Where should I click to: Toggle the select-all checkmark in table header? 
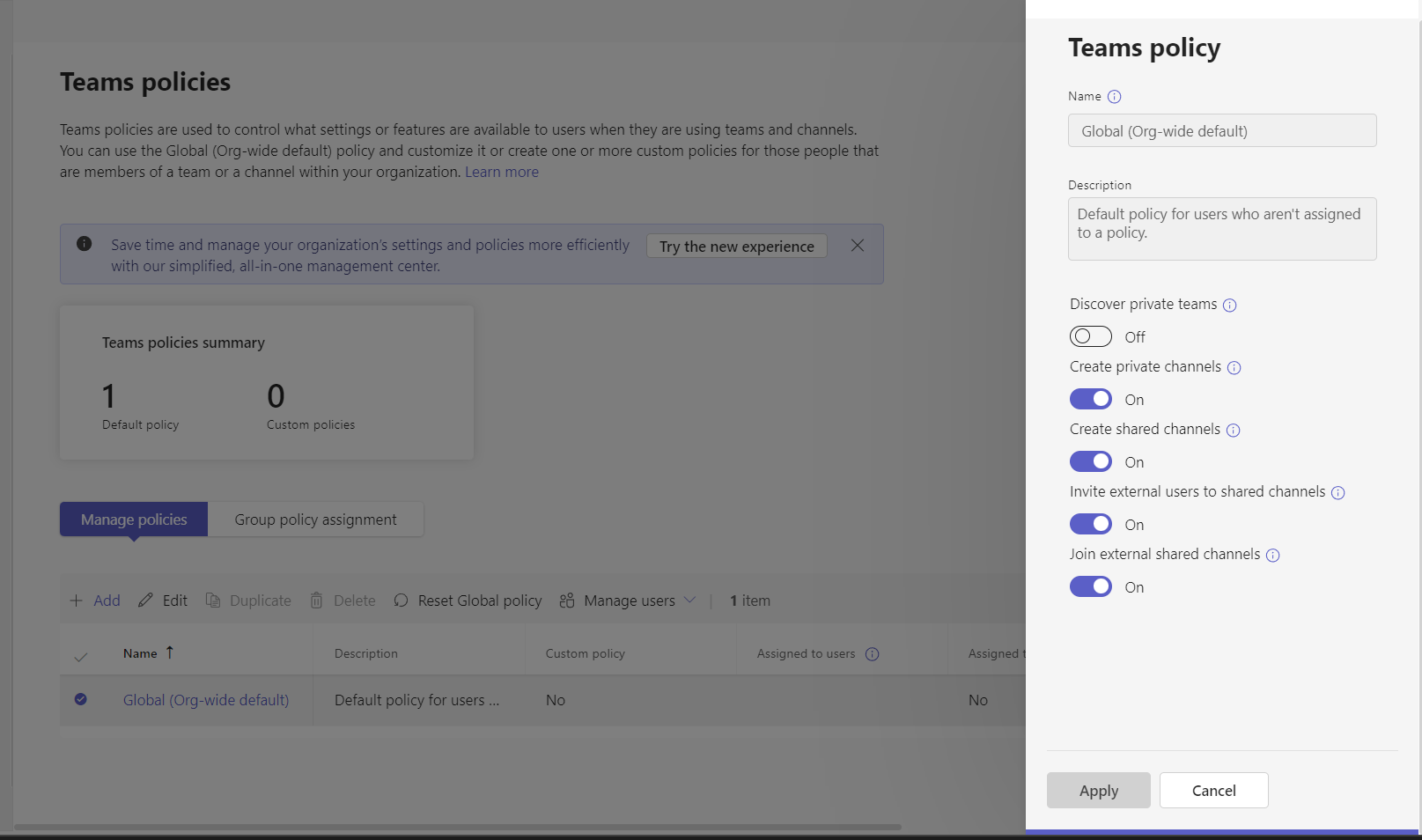(81, 657)
